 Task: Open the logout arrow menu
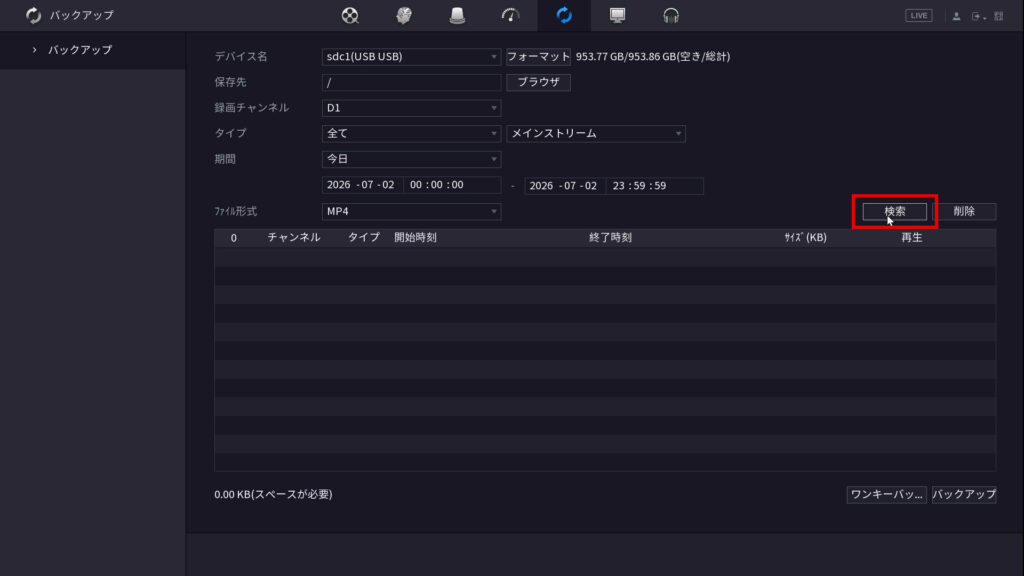click(978, 16)
